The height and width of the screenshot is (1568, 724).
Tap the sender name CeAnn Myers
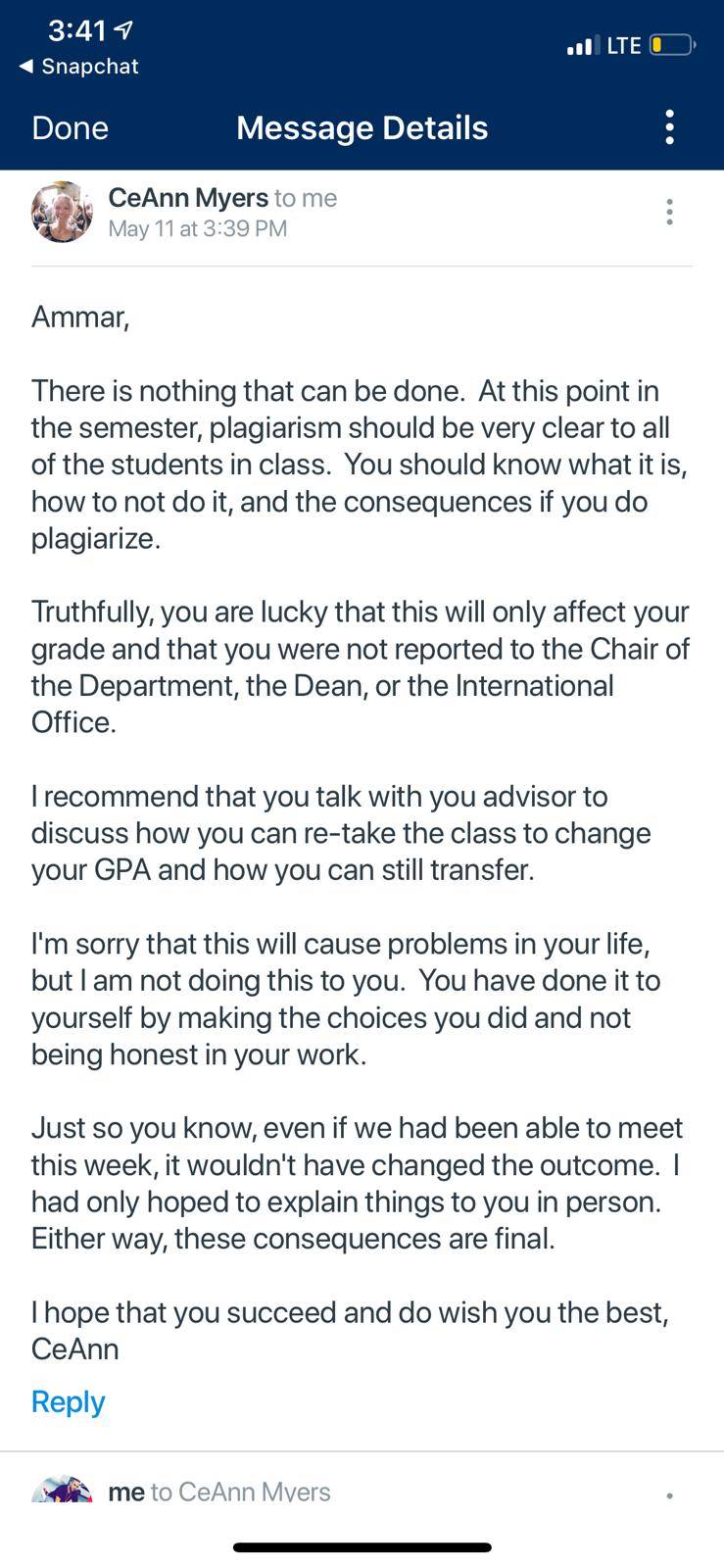188,197
